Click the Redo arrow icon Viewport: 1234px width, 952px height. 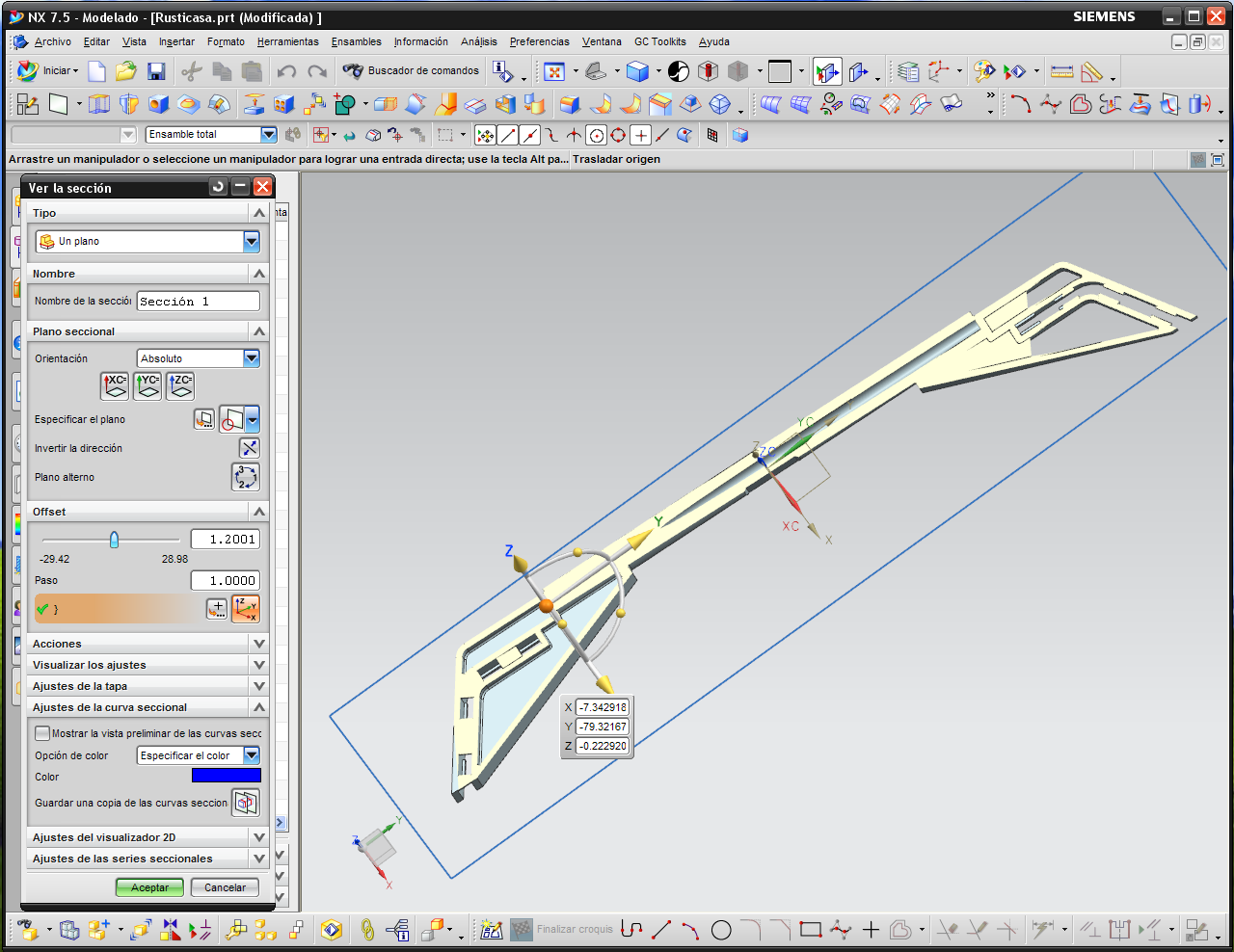(316, 71)
